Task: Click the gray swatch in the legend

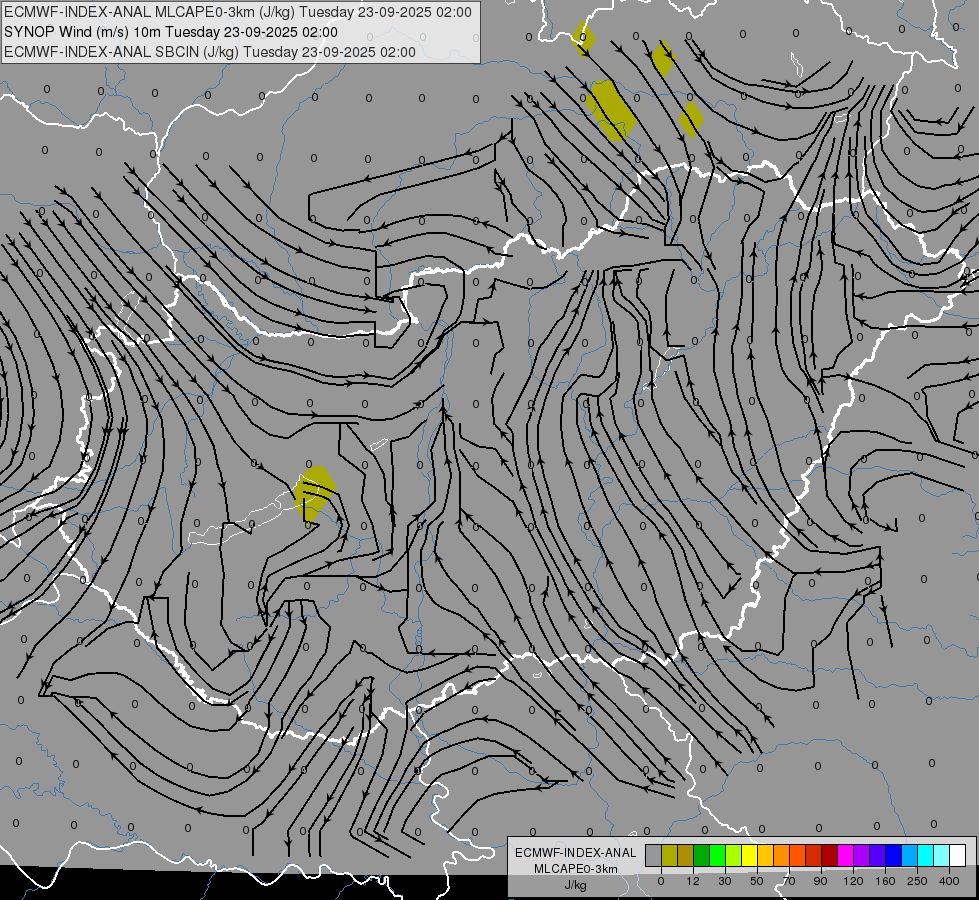Action: pos(654,855)
